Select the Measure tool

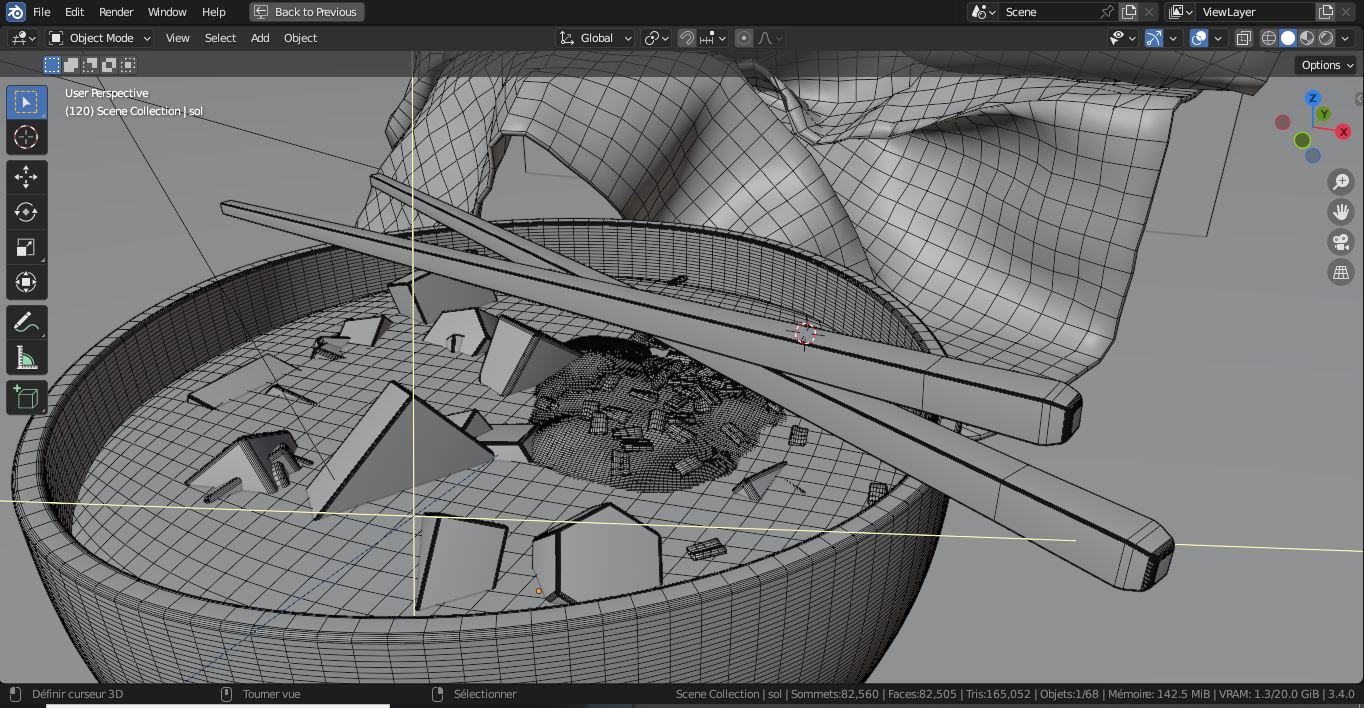point(26,358)
